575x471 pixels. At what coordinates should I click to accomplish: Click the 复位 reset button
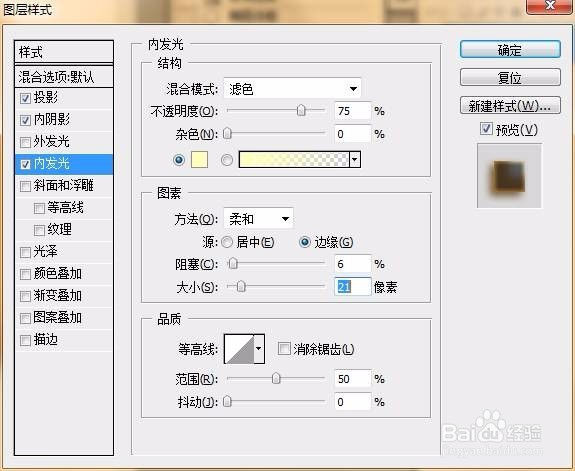click(510, 77)
